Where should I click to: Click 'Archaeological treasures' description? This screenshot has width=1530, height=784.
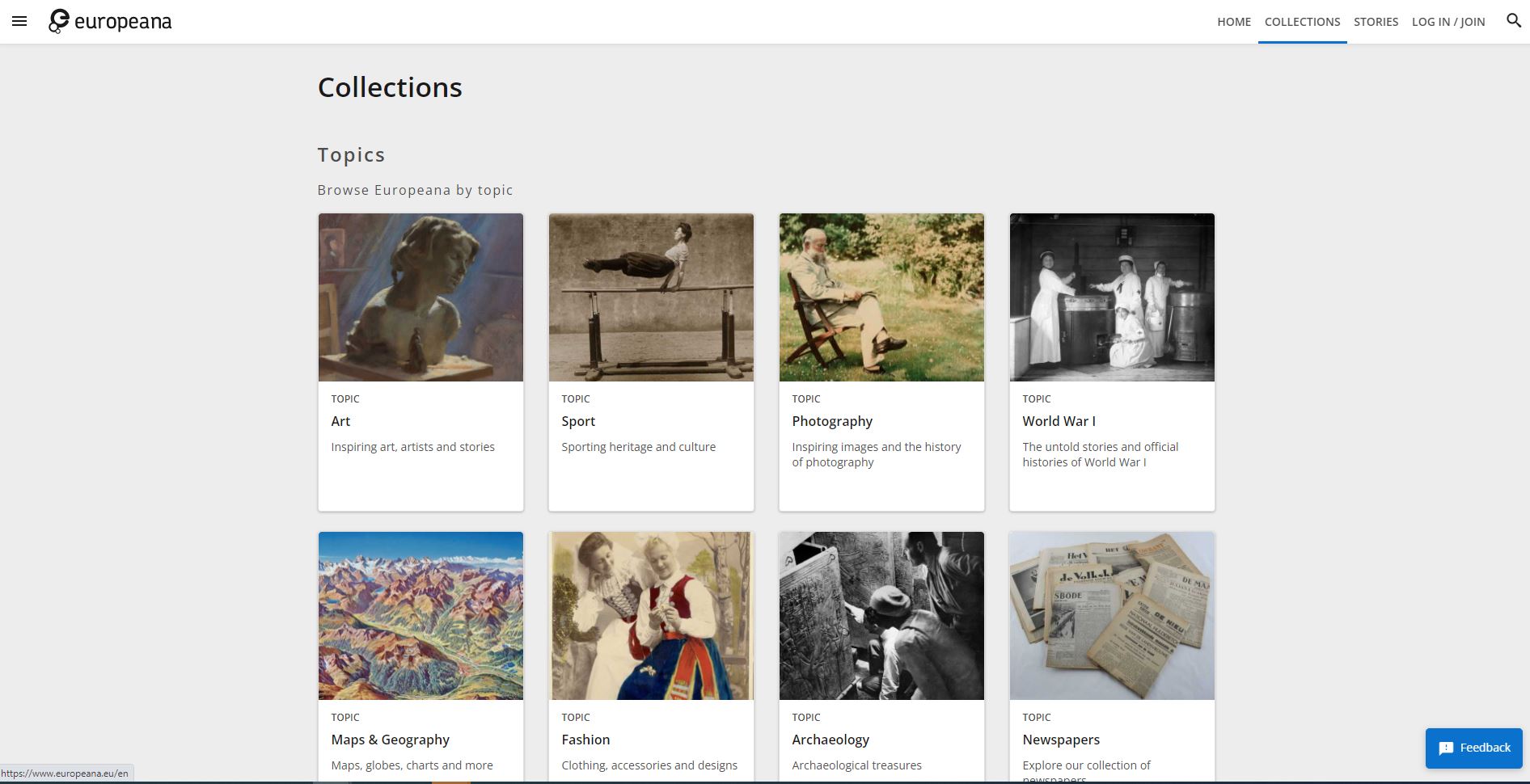point(856,765)
